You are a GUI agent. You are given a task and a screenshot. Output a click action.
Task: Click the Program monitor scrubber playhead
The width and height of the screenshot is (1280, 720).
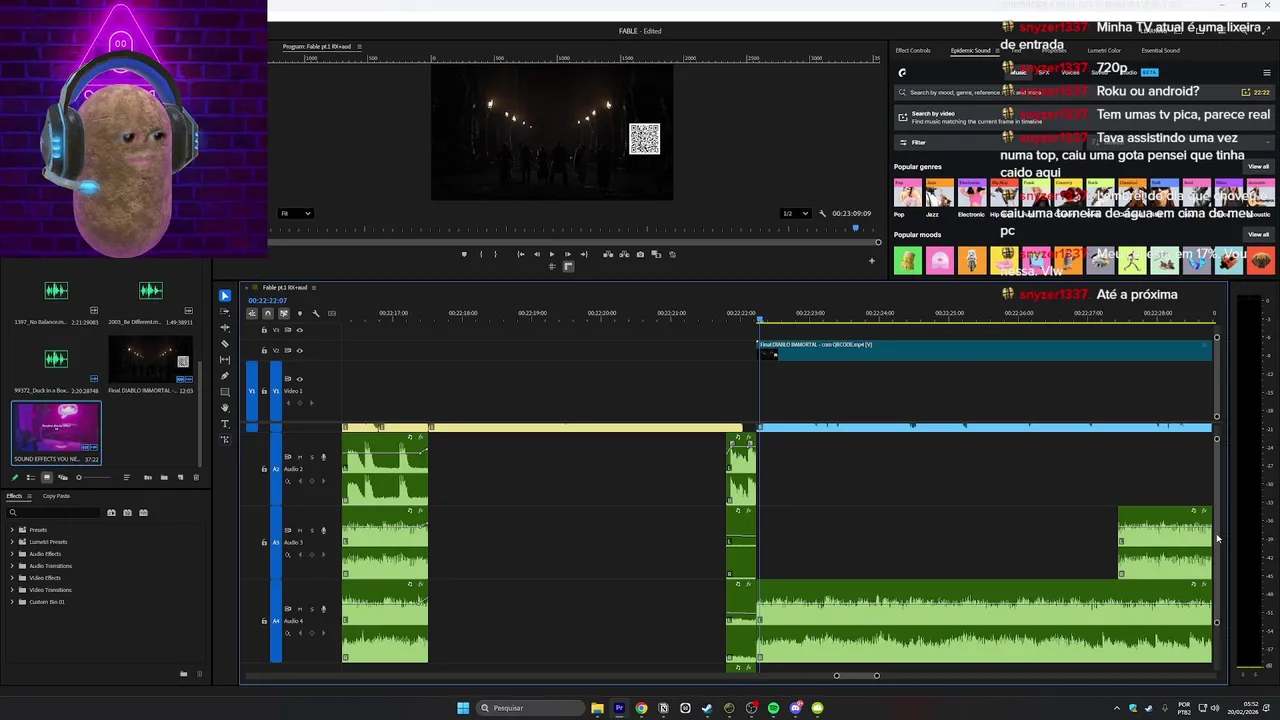[855, 229]
